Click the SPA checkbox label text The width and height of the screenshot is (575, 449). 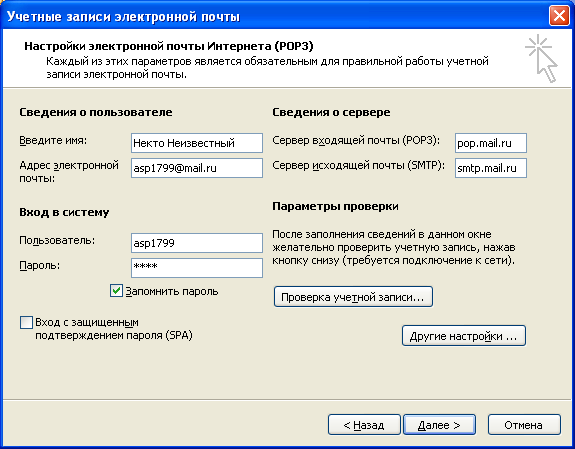click(114, 329)
